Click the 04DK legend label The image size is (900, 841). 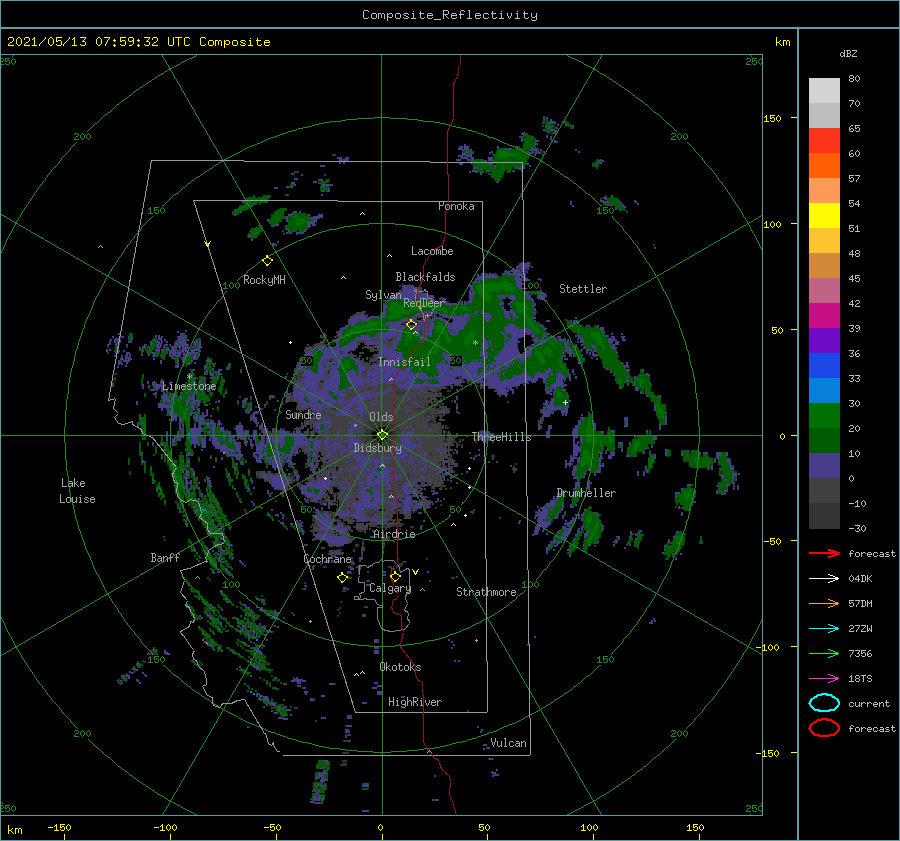click(860, 579)
